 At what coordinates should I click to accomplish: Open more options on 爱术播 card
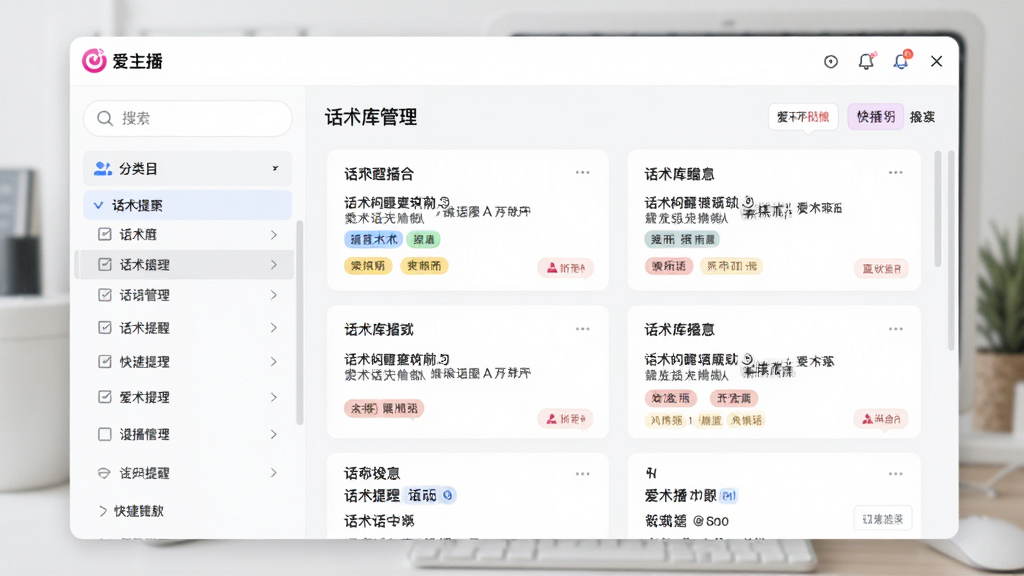(895, 473)
